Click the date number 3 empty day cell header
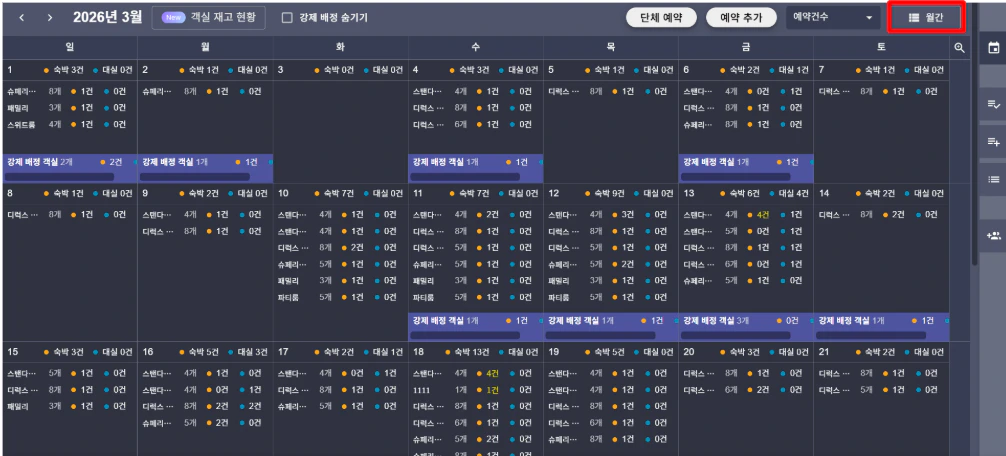Image resolution: width=1006 pixels, height=456 pixels. [341, 70]
